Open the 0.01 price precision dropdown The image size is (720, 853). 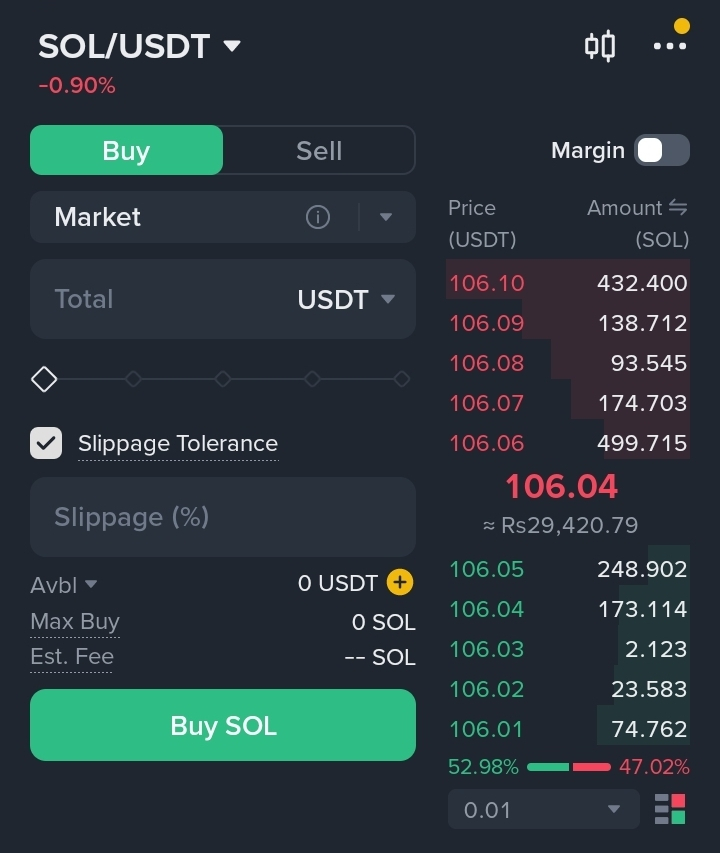tap(544, 809)
